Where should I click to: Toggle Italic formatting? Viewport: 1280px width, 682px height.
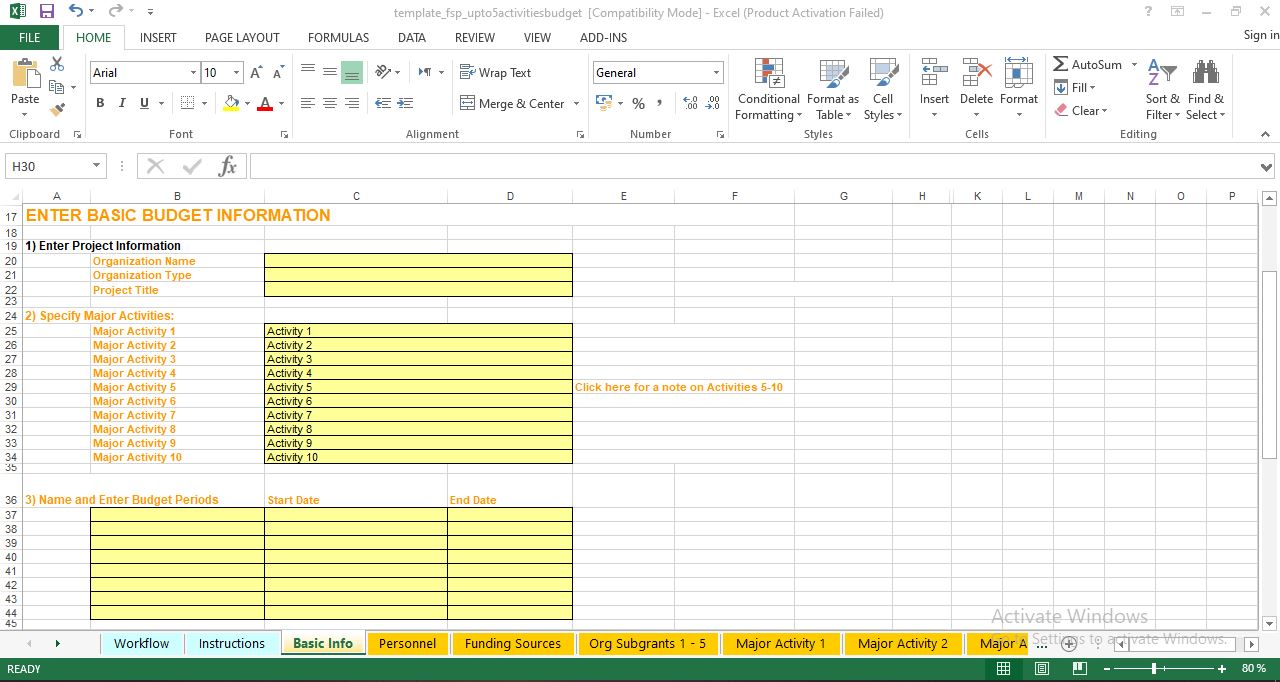(x=120, y=103)
